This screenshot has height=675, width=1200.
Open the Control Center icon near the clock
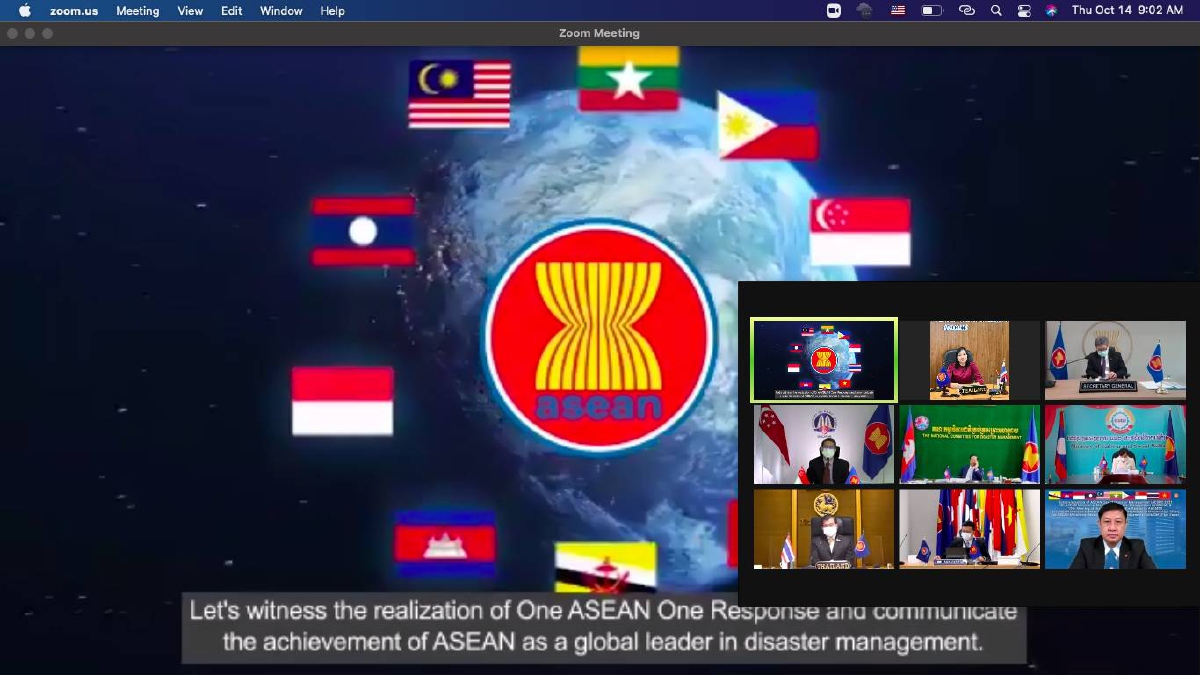click(x=1024, y=10)
